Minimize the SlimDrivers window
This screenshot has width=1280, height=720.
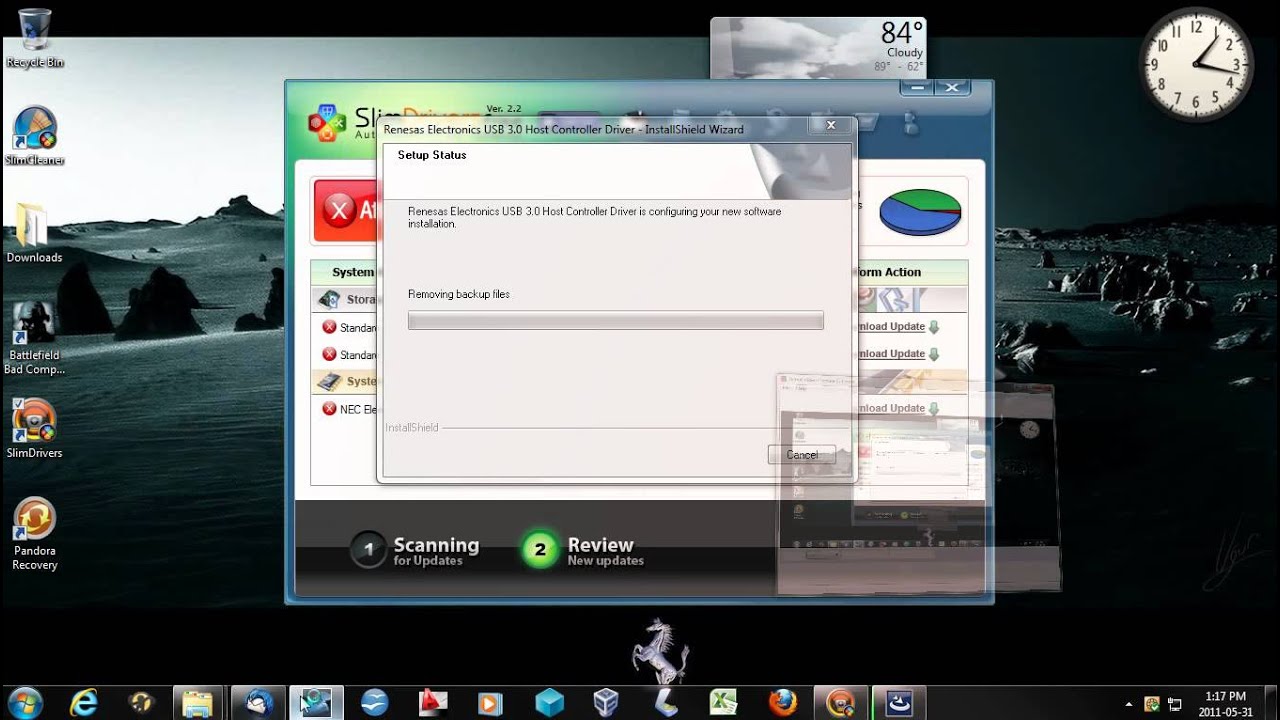(x=915, y=88)
